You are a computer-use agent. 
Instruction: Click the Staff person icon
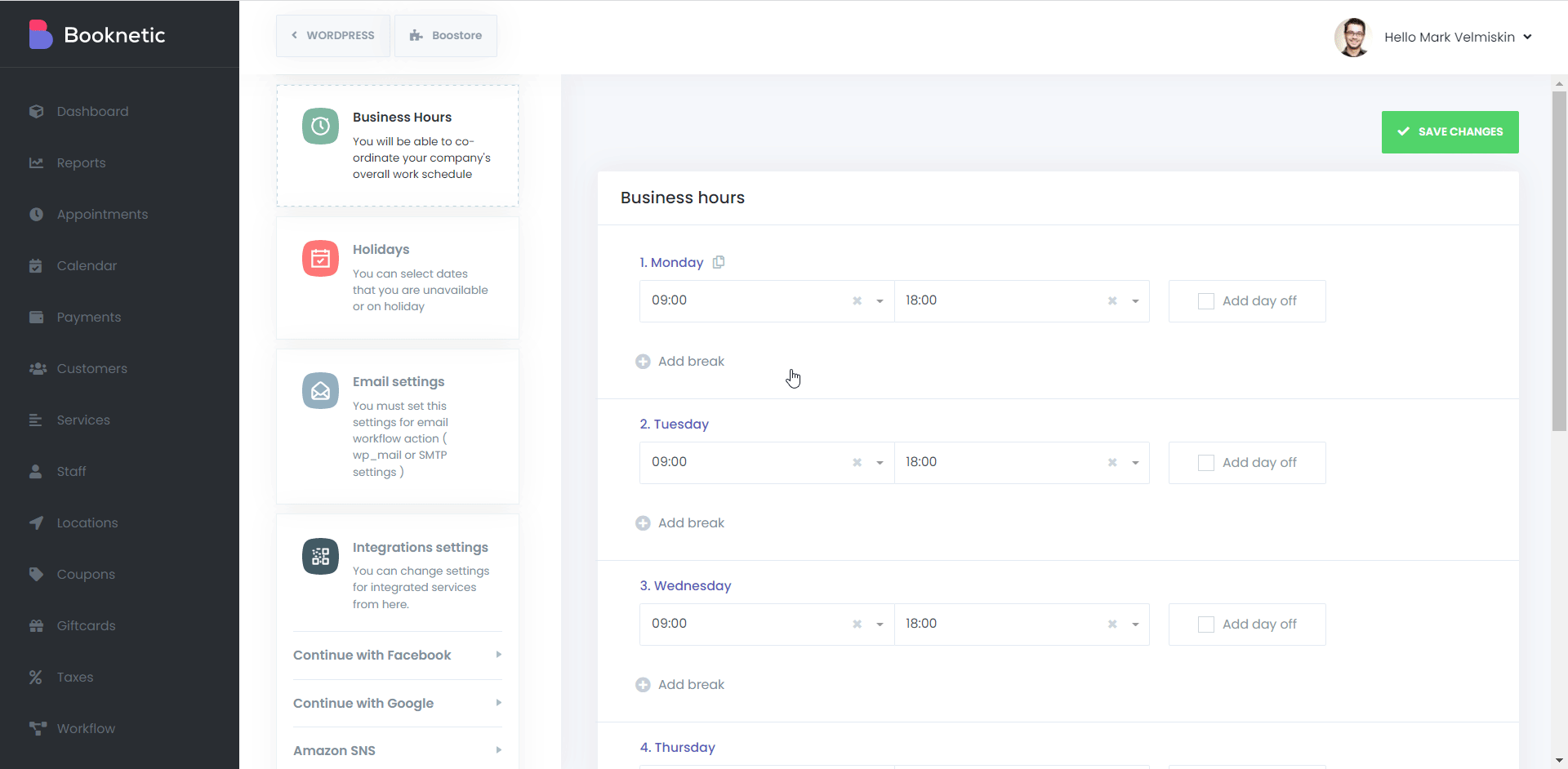pos(36,471)
